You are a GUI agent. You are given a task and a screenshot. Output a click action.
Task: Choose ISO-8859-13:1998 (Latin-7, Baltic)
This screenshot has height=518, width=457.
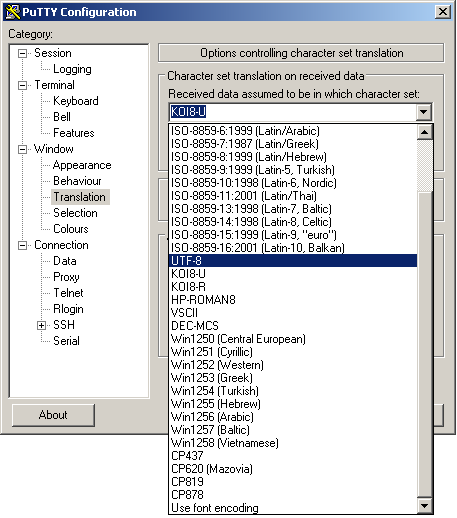[293, 209]
